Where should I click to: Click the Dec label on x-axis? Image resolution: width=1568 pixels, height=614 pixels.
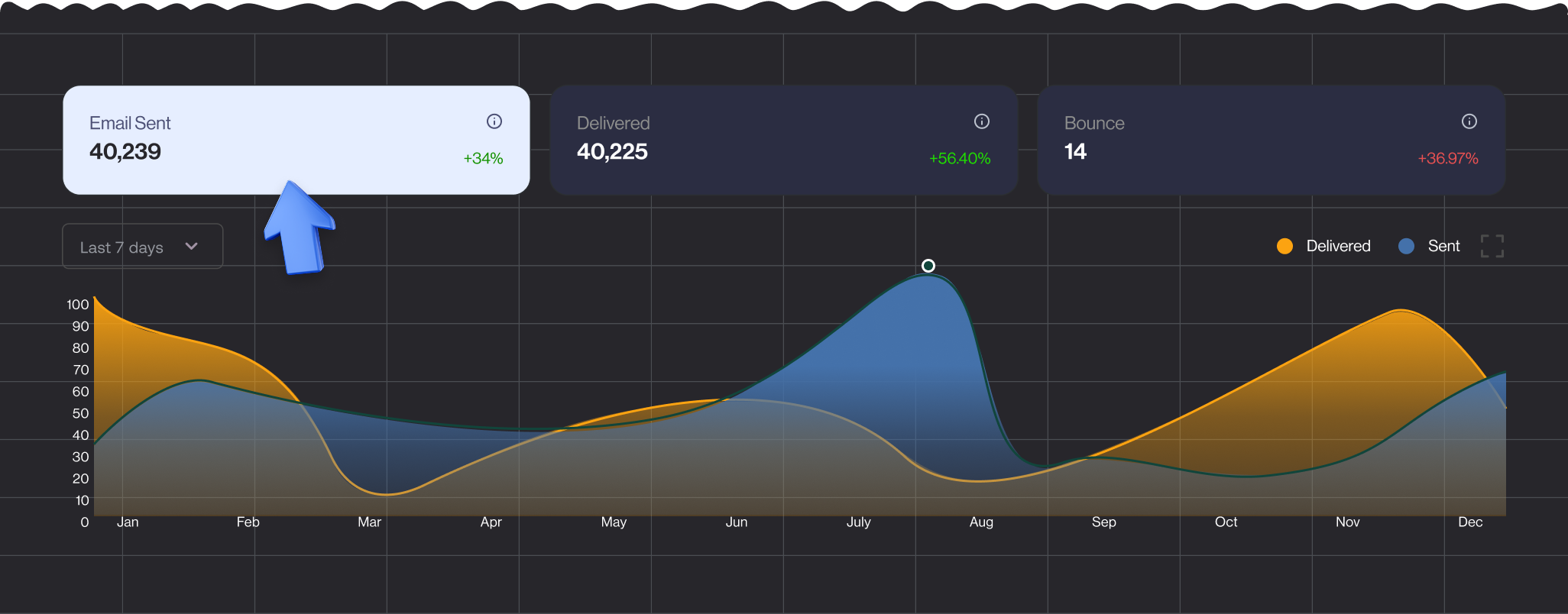click(x=1469, y=522)
